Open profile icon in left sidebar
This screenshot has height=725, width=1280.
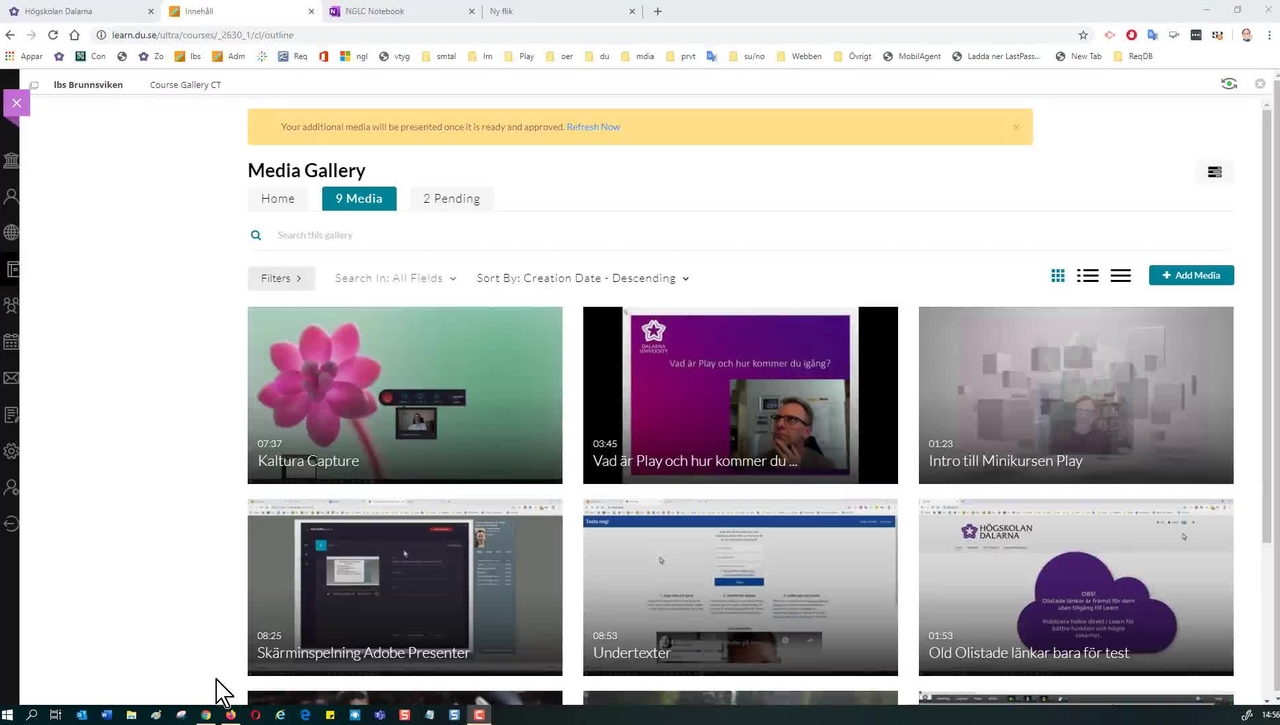12,197
